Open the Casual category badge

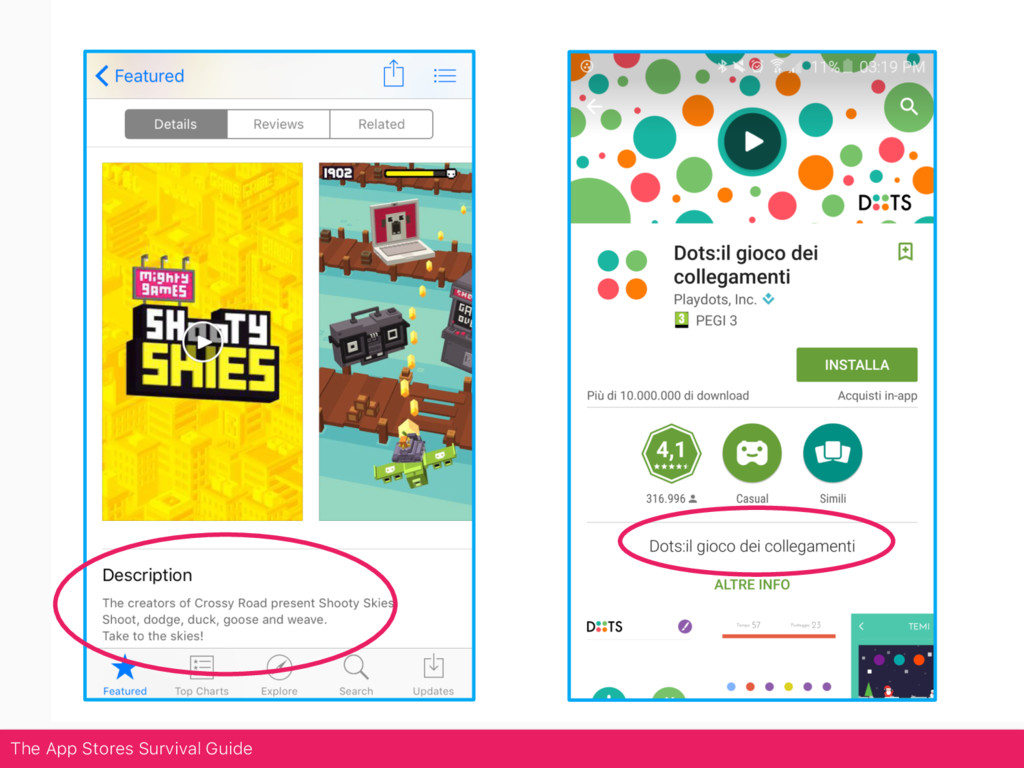752,453
